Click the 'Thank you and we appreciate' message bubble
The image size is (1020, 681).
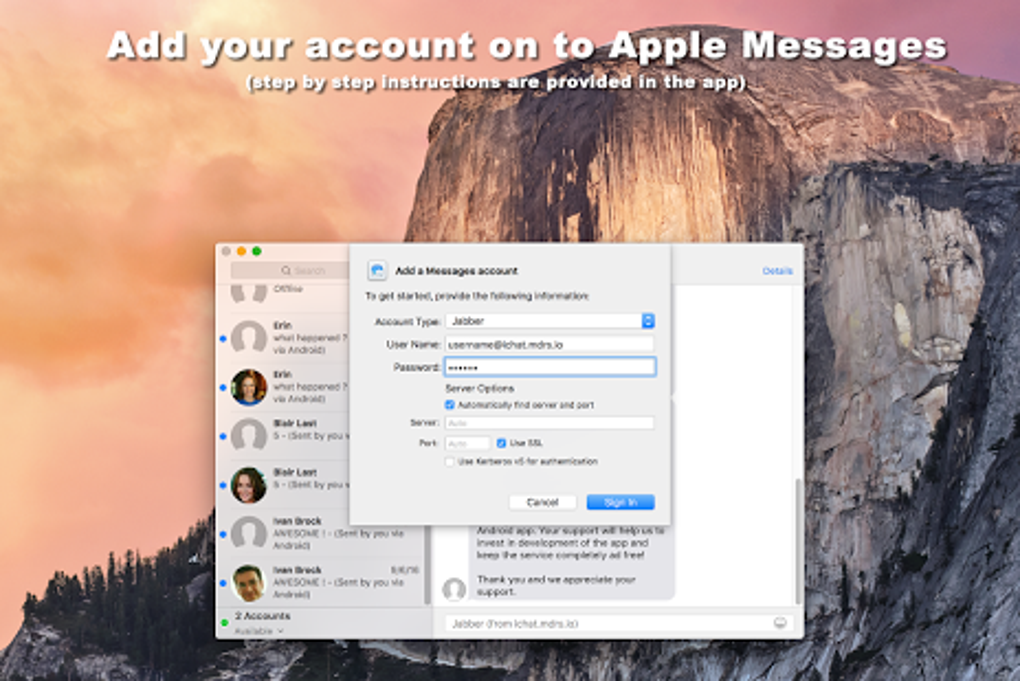(x=571, y=563)
